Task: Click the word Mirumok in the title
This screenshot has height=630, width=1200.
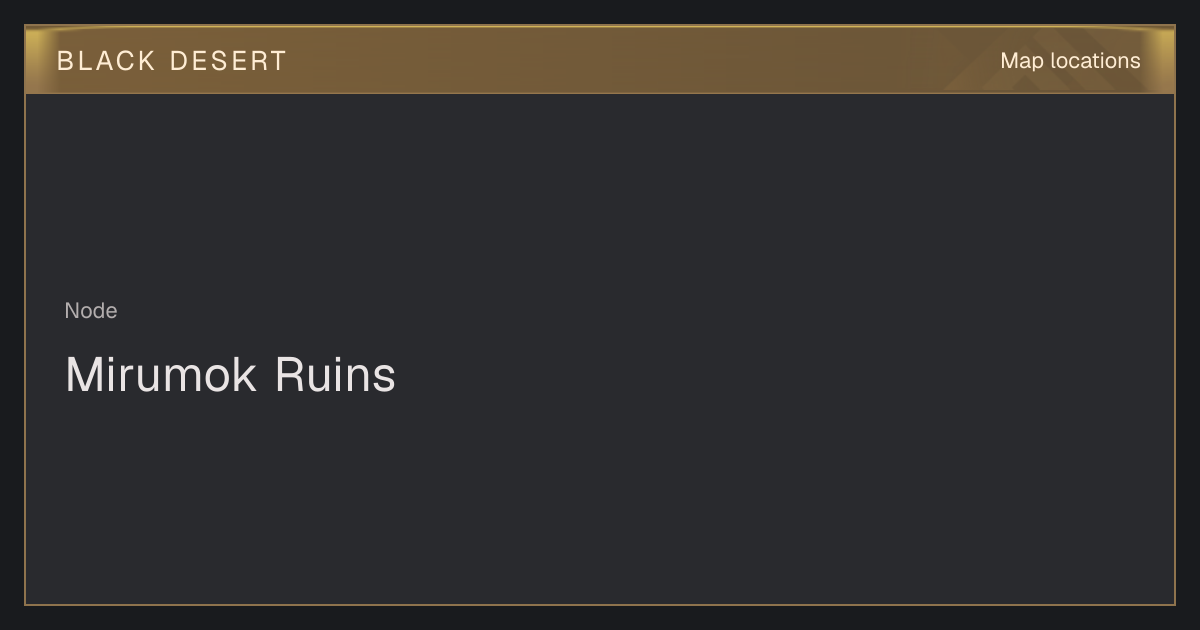Action: pos(161,375)
